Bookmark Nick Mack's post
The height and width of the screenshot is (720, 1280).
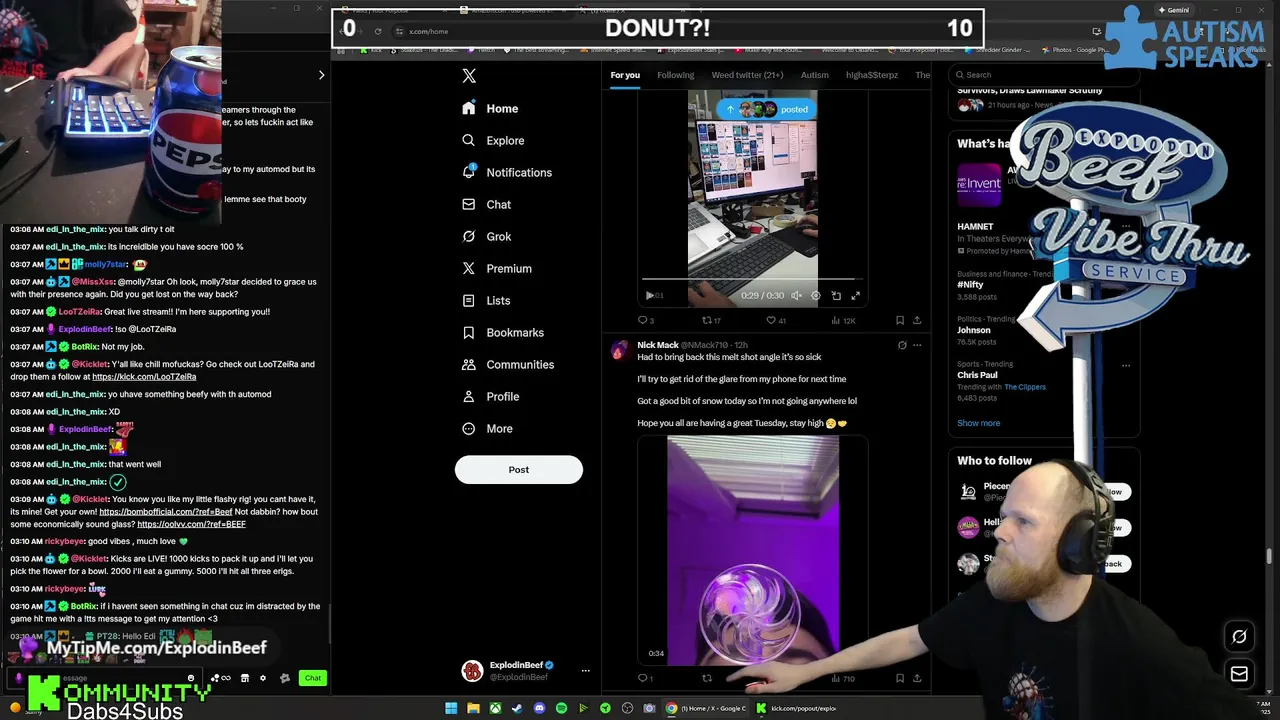(900, 678)
